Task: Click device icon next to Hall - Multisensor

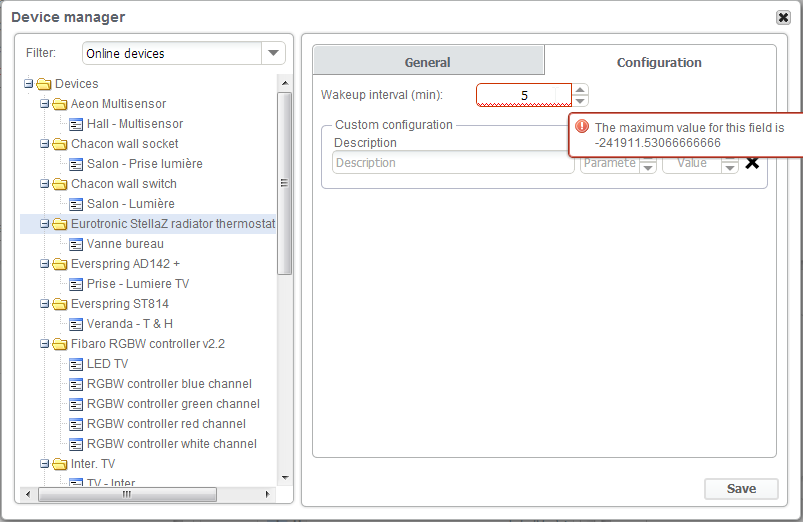Action: click(x=76, y=124)
